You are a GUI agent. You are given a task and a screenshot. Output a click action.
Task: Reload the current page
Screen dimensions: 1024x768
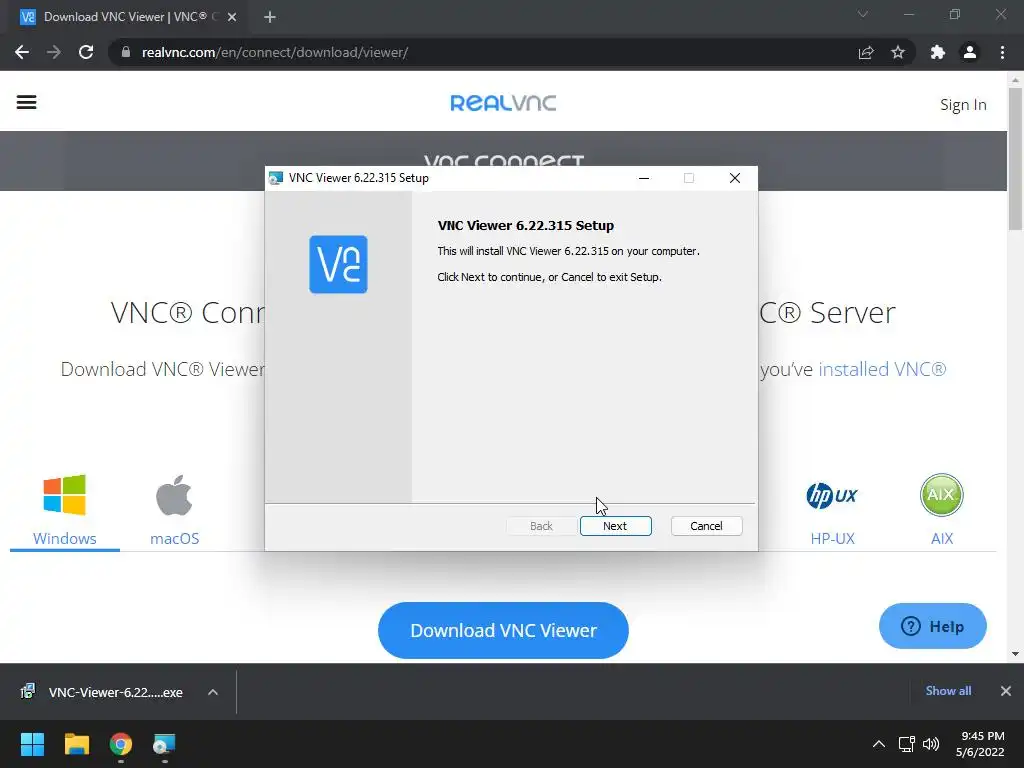86,52
